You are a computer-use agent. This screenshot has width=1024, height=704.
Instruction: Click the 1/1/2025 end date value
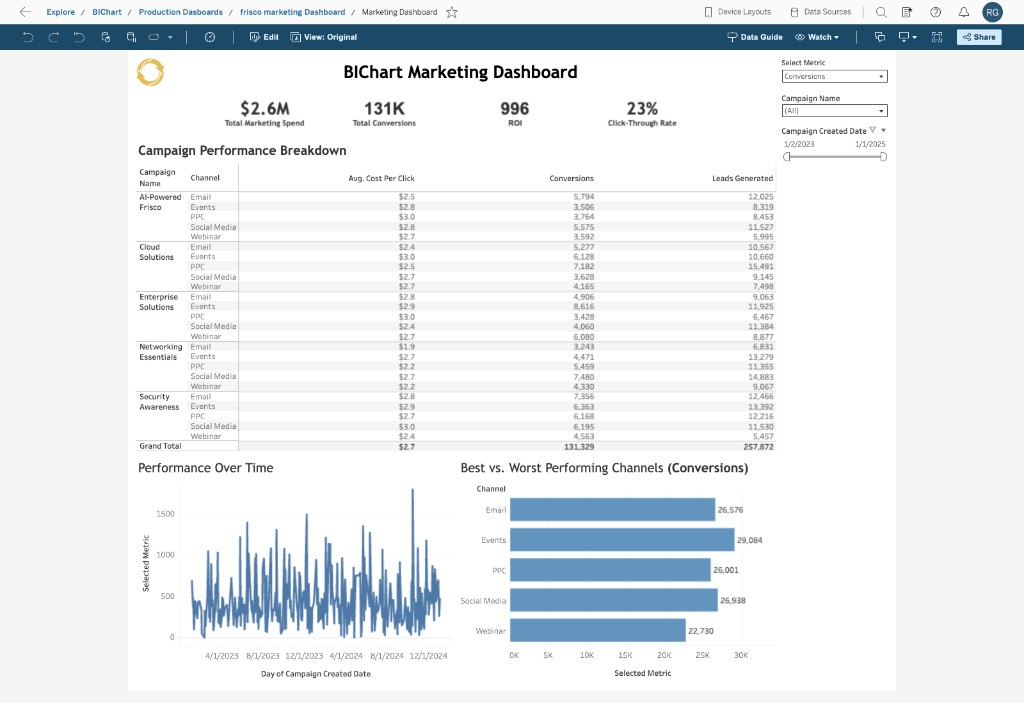tap(870, 144)
